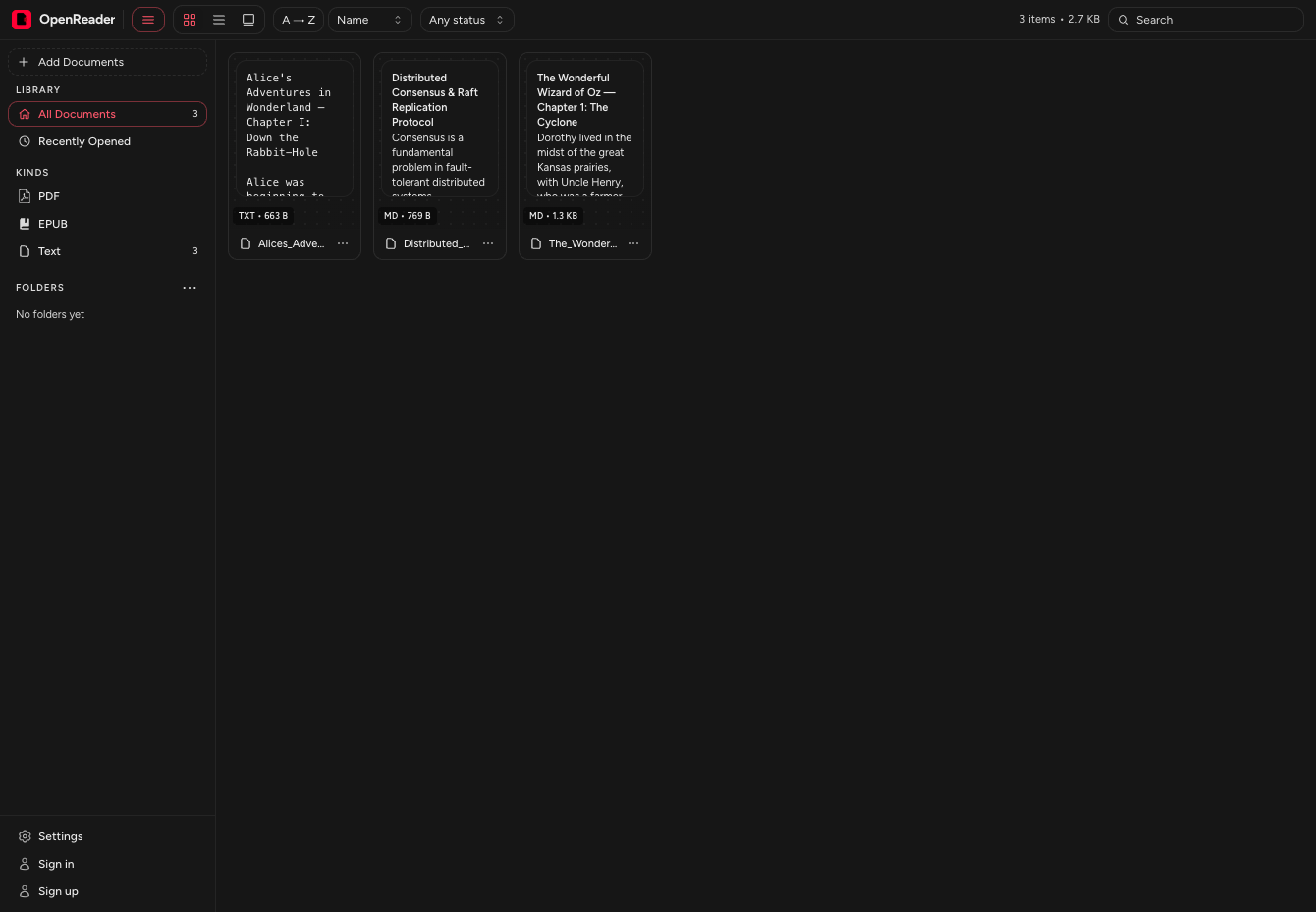Open options menu for Distributed_... file

point(488,243)
